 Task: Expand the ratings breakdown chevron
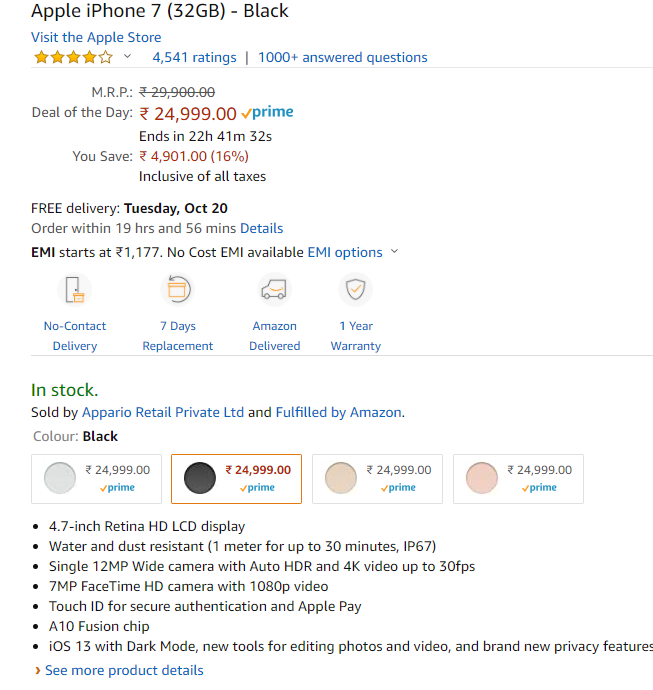(127, 56)
